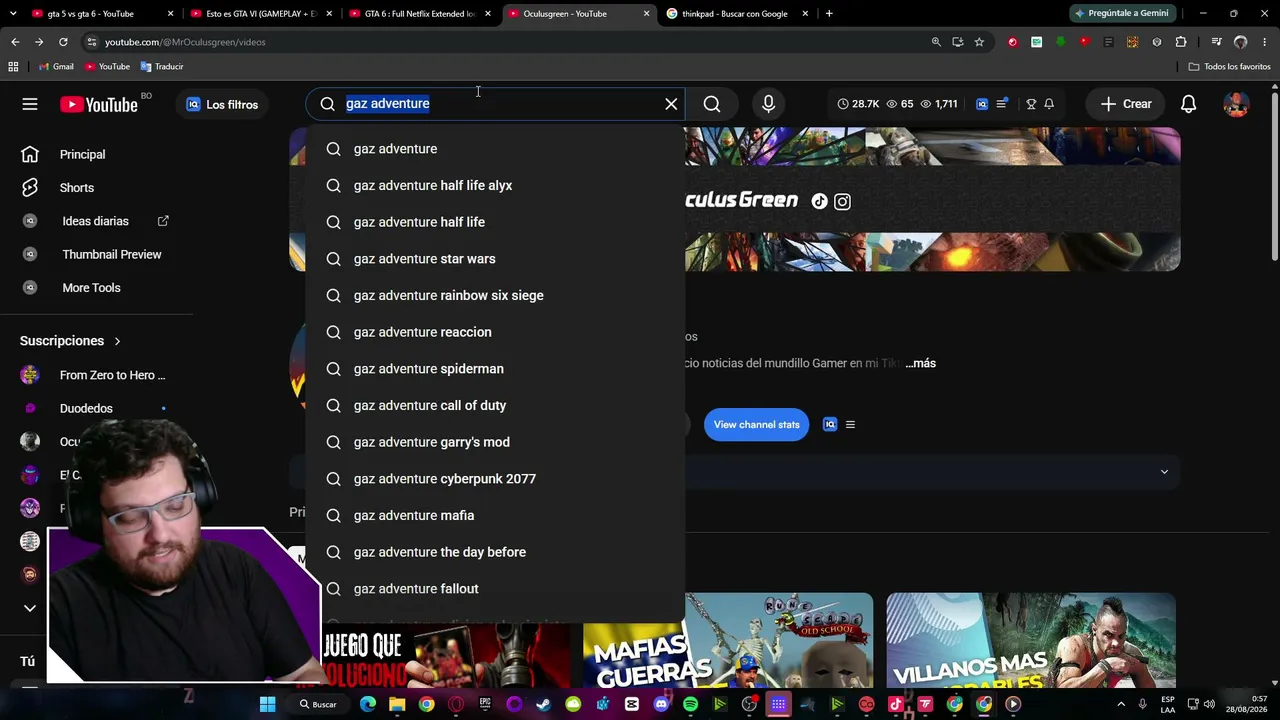Image resolution: width=1280 pixels, height=720 pixels.
Task: Click Pregúntale a Gemini button
Action: [x=1121, y=14]
